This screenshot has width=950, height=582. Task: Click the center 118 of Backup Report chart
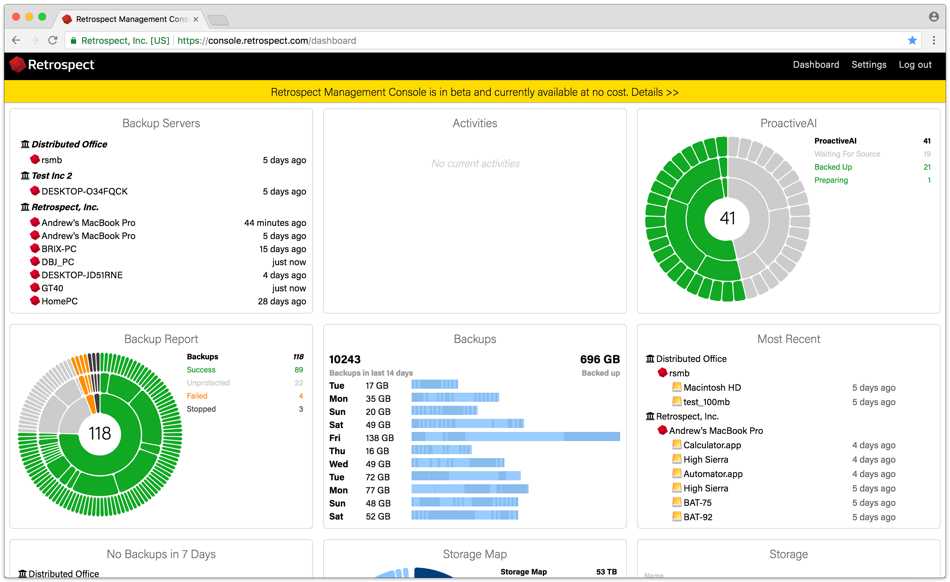[x=99, y=434]
